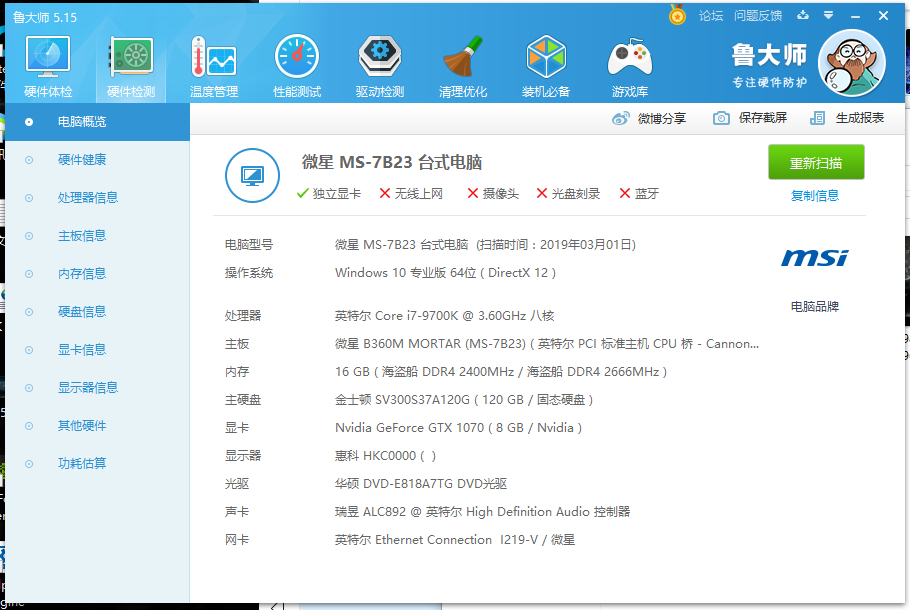Select 硬件检测 hardware detection icon
This screenshot has width=910, height=610.
[131, 56]
